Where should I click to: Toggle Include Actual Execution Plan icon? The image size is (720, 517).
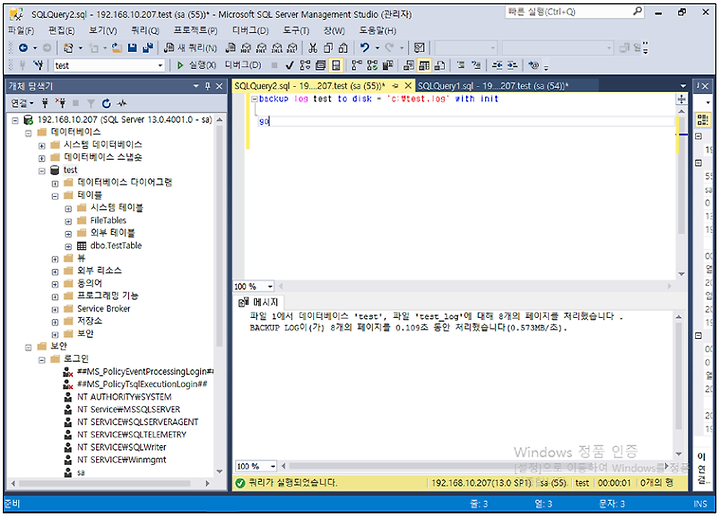tap(356, 66)
